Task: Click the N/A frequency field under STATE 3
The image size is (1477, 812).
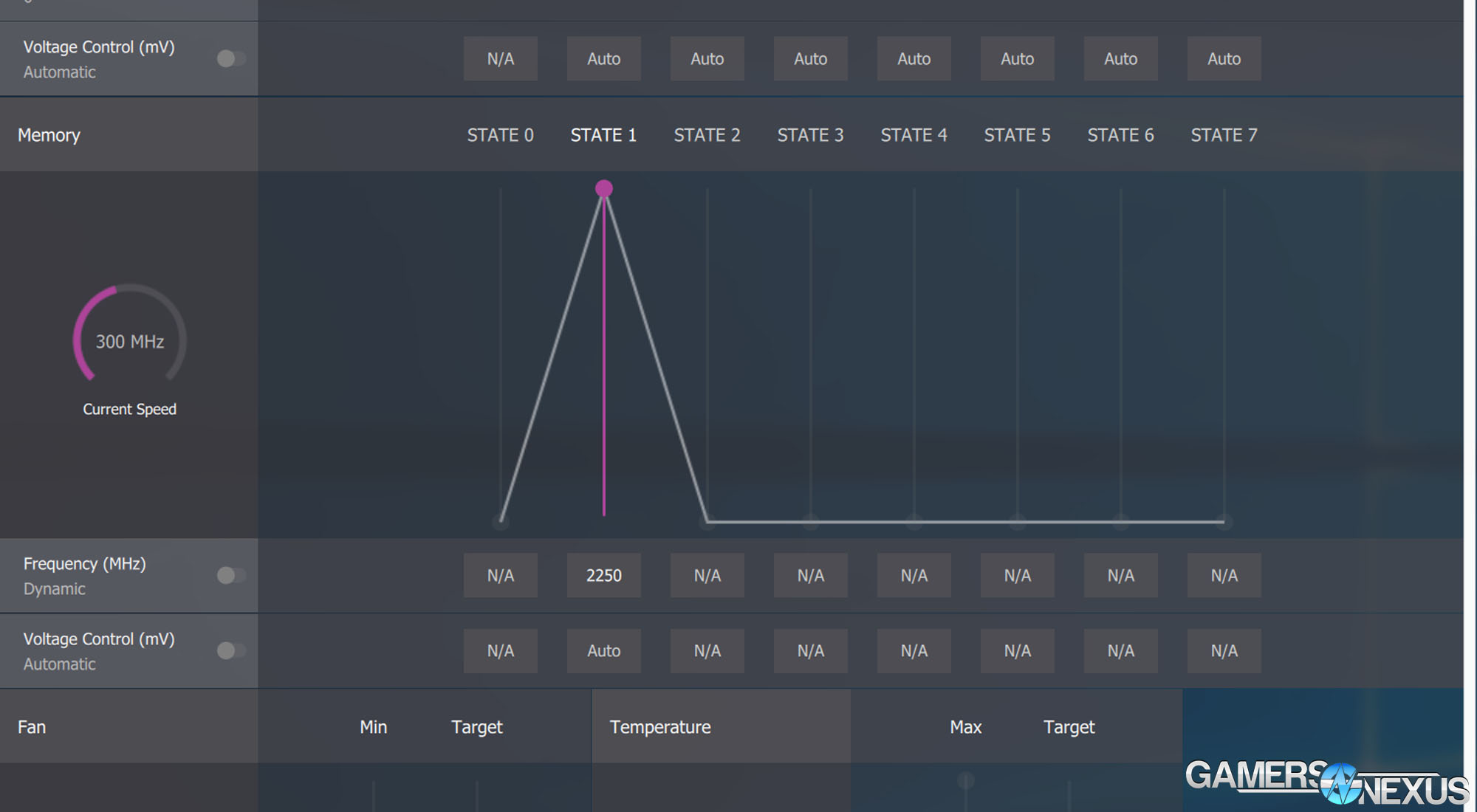Action: [810, 576]
